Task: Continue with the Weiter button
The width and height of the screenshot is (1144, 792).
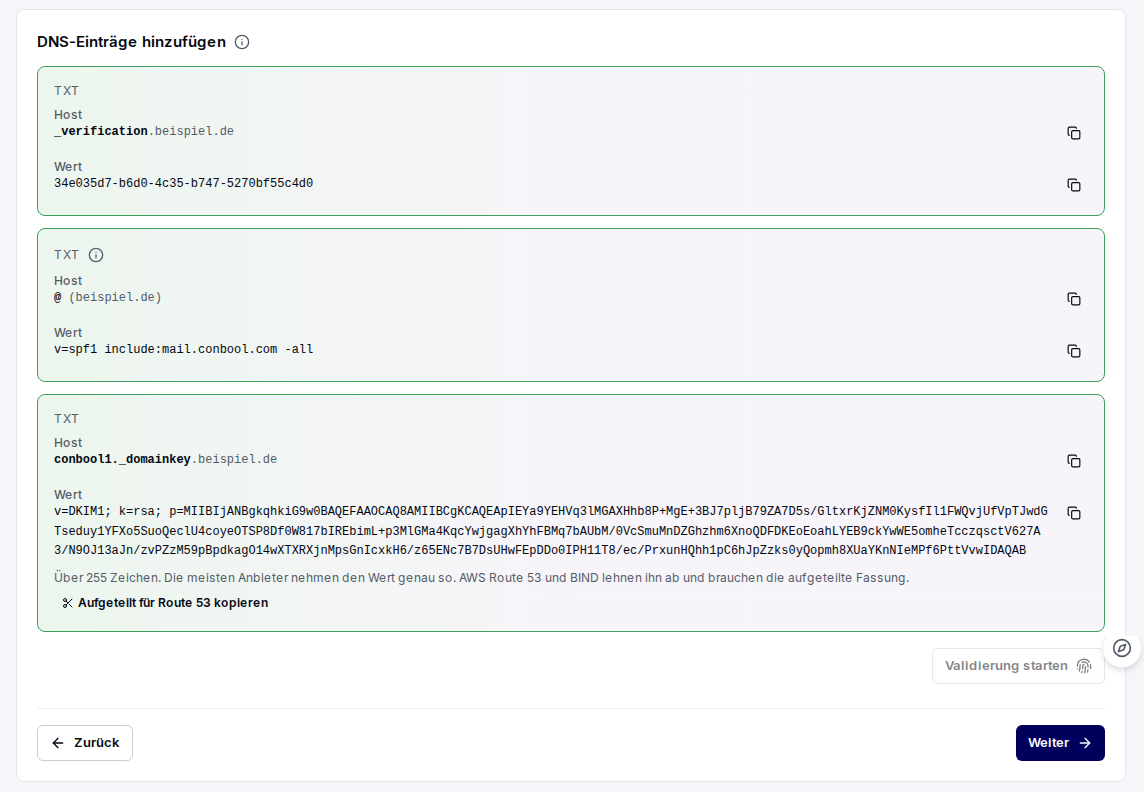Action: [x=1059, y=742]
